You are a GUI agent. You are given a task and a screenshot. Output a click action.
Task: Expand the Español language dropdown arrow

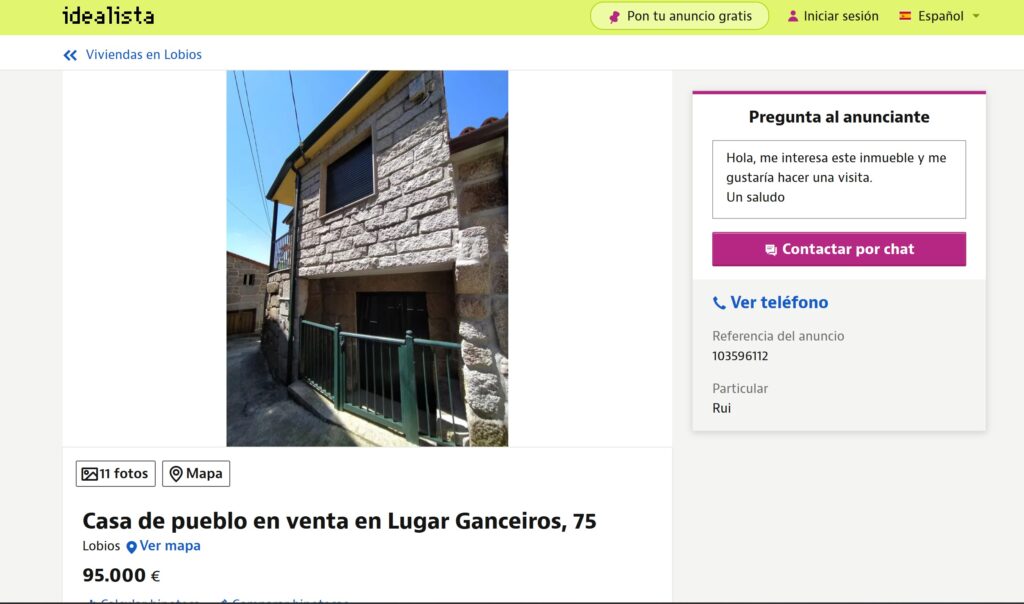(x=976, y=16)
